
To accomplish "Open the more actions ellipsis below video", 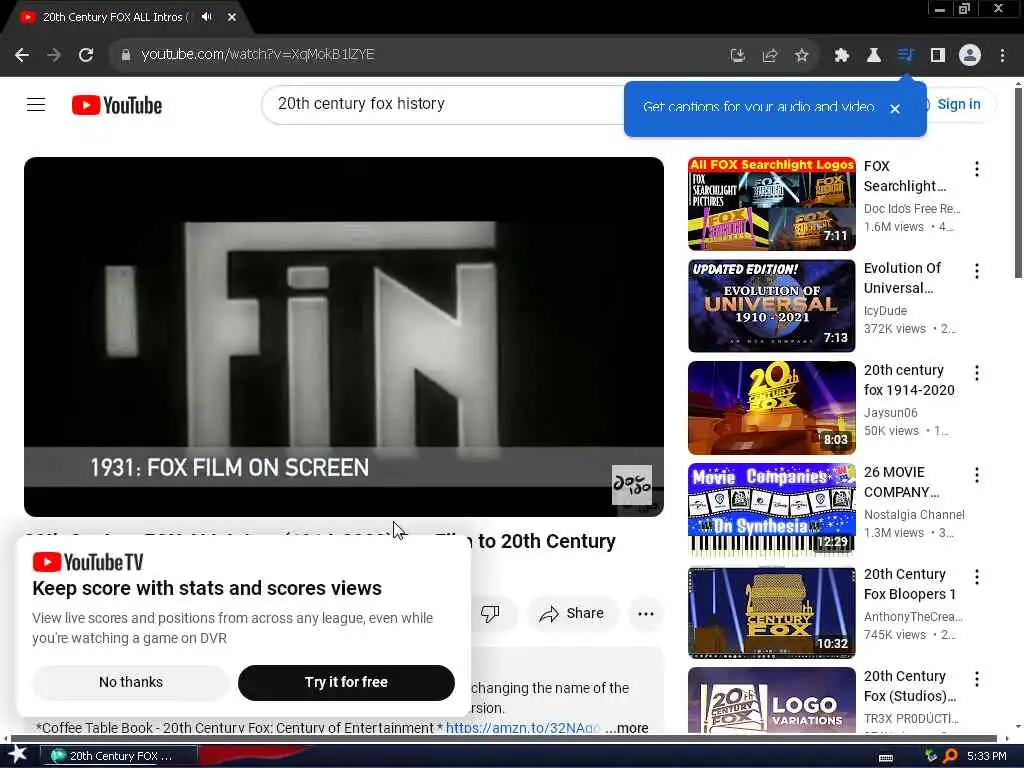I will click(x=646, y=613).
